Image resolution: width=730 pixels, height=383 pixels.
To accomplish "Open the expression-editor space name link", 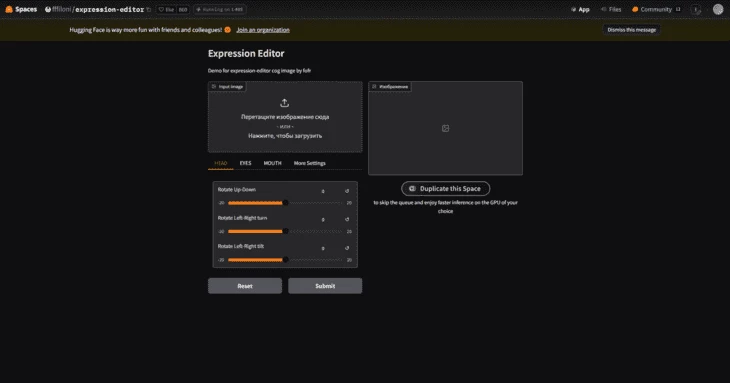I will [x=109, y=9].
